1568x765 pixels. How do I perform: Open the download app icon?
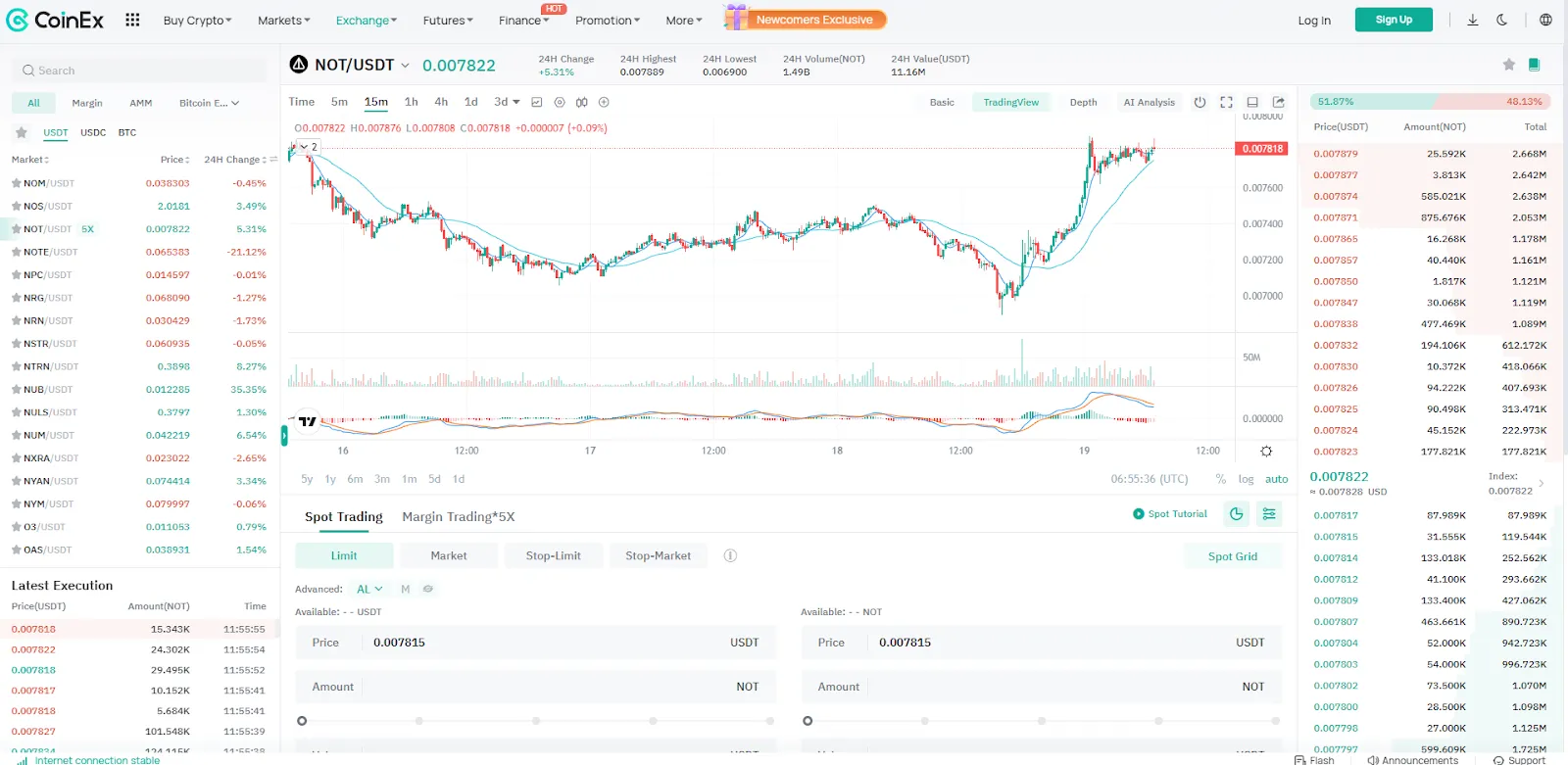pyautogui.click(x=1472, y=20)
